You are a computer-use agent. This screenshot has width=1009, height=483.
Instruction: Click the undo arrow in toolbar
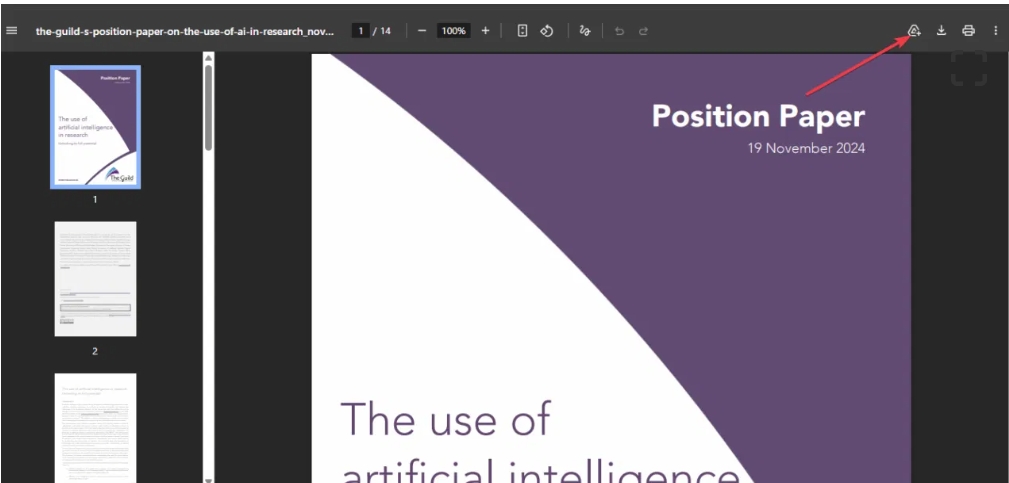pyautogui.click(x=619, y=31)
